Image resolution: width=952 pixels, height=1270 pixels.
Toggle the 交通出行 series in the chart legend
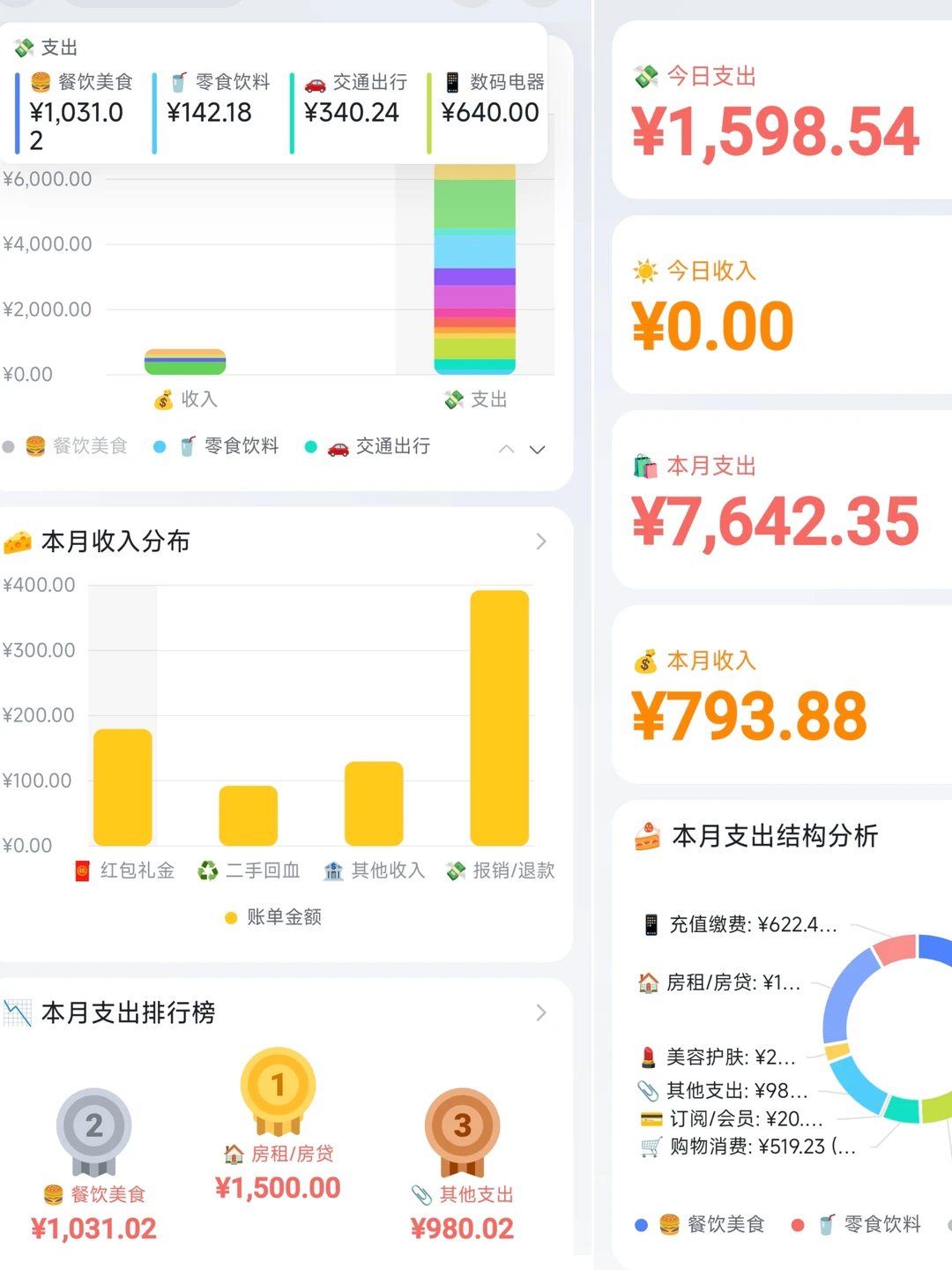(x=368, y=446)
